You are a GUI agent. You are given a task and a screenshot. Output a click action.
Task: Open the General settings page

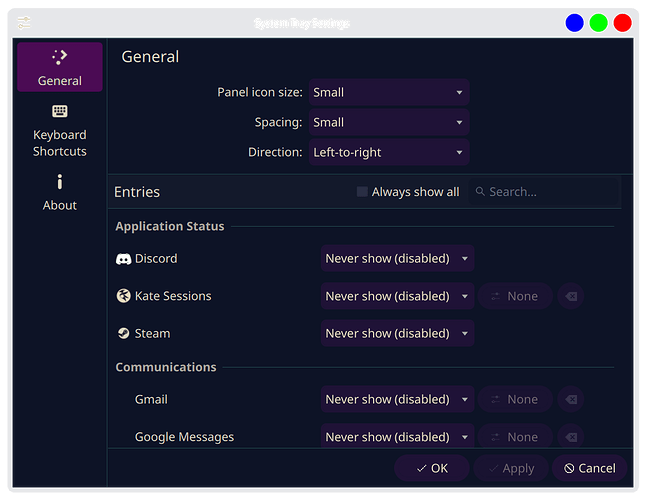coord(60,67)
